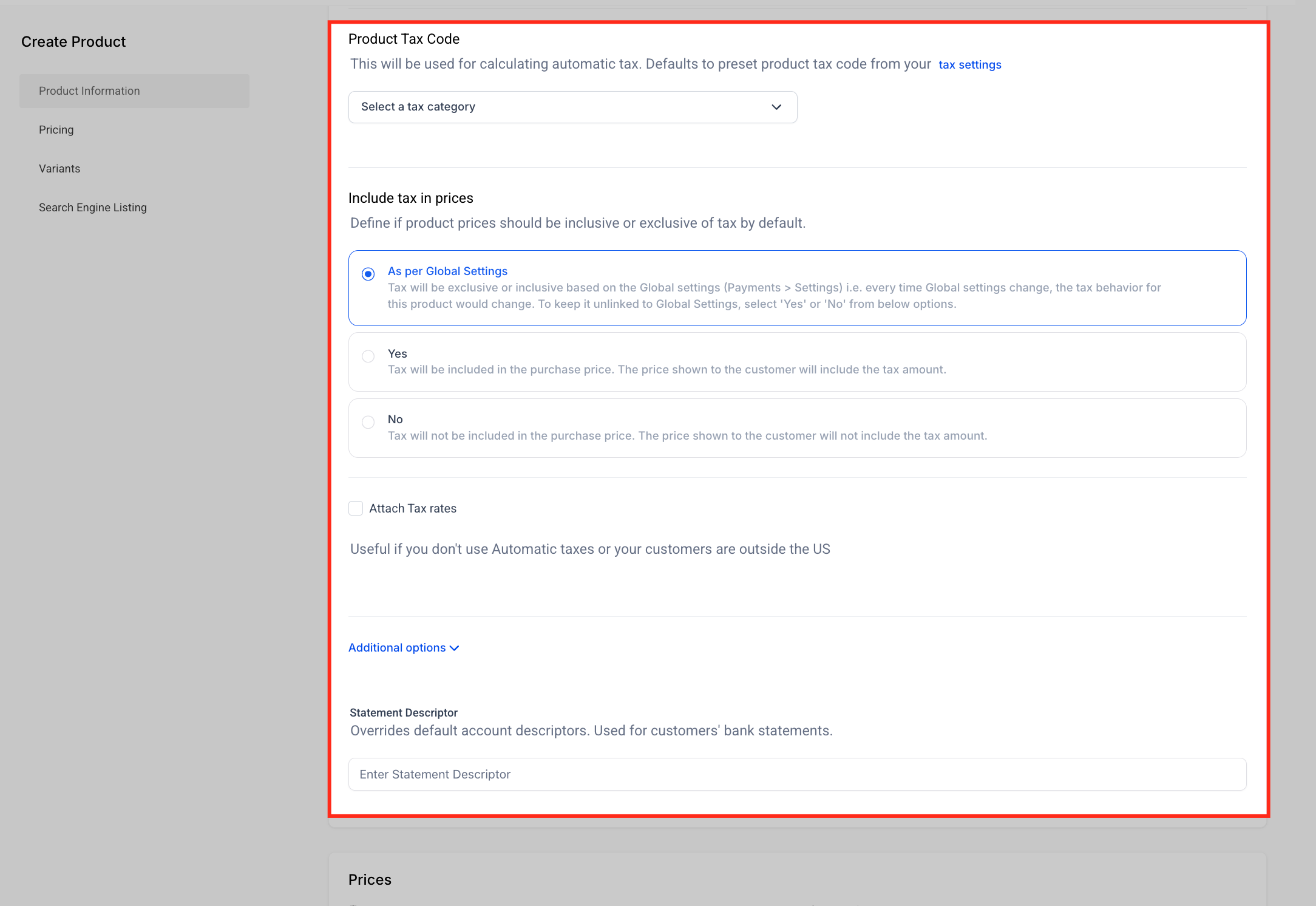Select the No tax inclusion radio

click(x=368, y=422)
